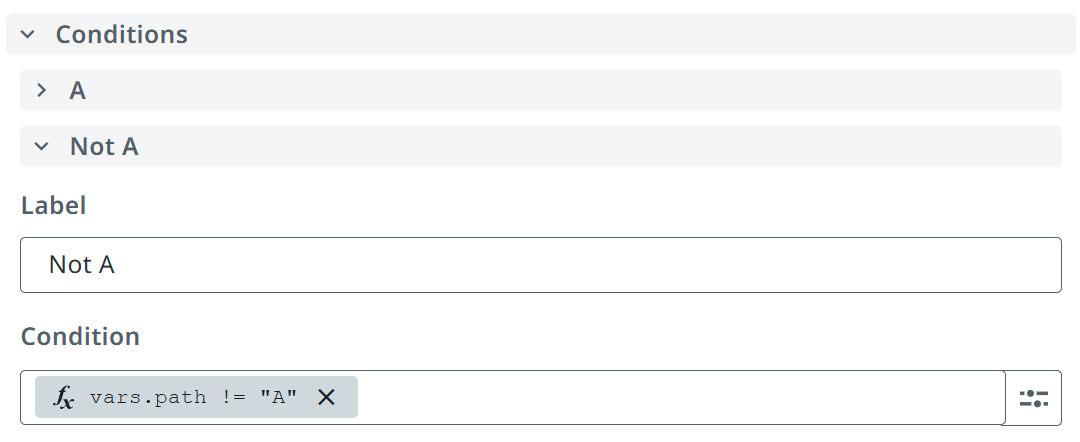Click blank space in the A header bar
Image resolution: width=1080 pixels, height=442 pixels.
[x=572, y=90]
